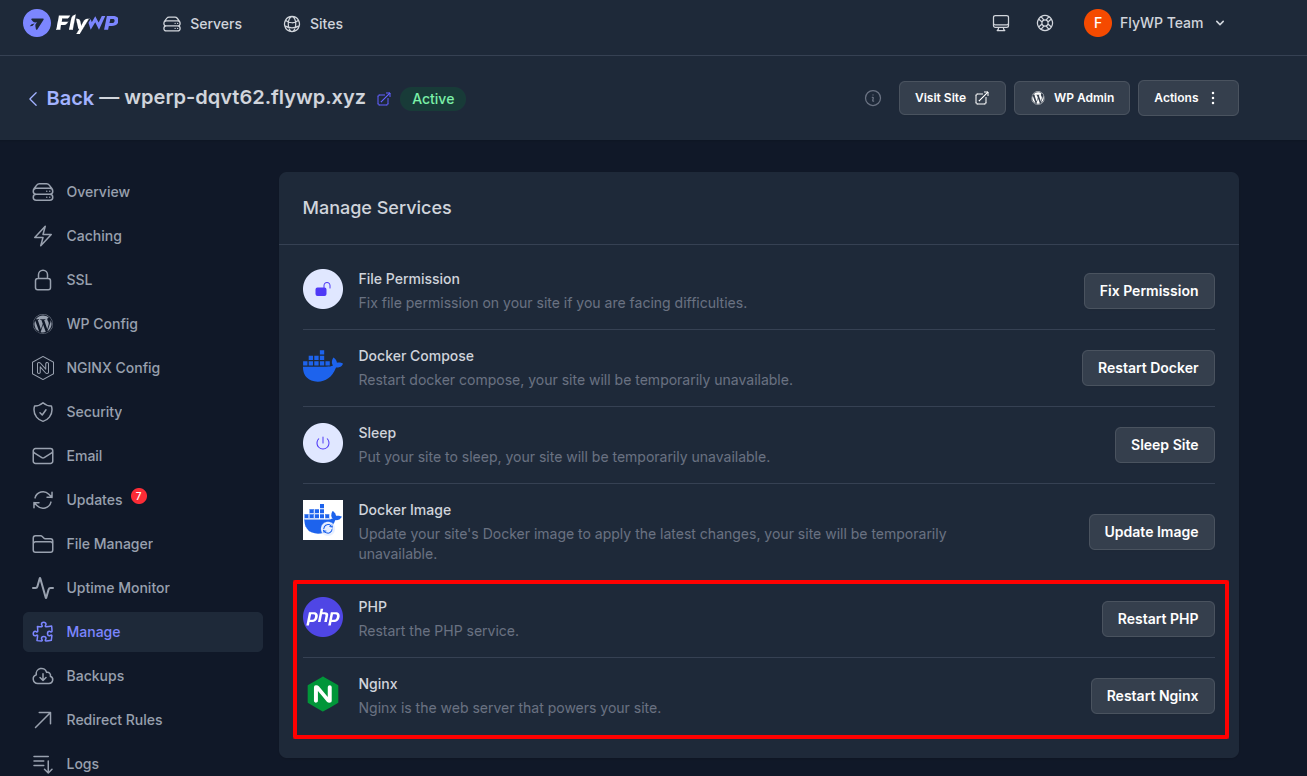Viewport: 1307px width, 776px height.
Task: Click the Sleep Site button
Action: click(x=1165, y=445)
